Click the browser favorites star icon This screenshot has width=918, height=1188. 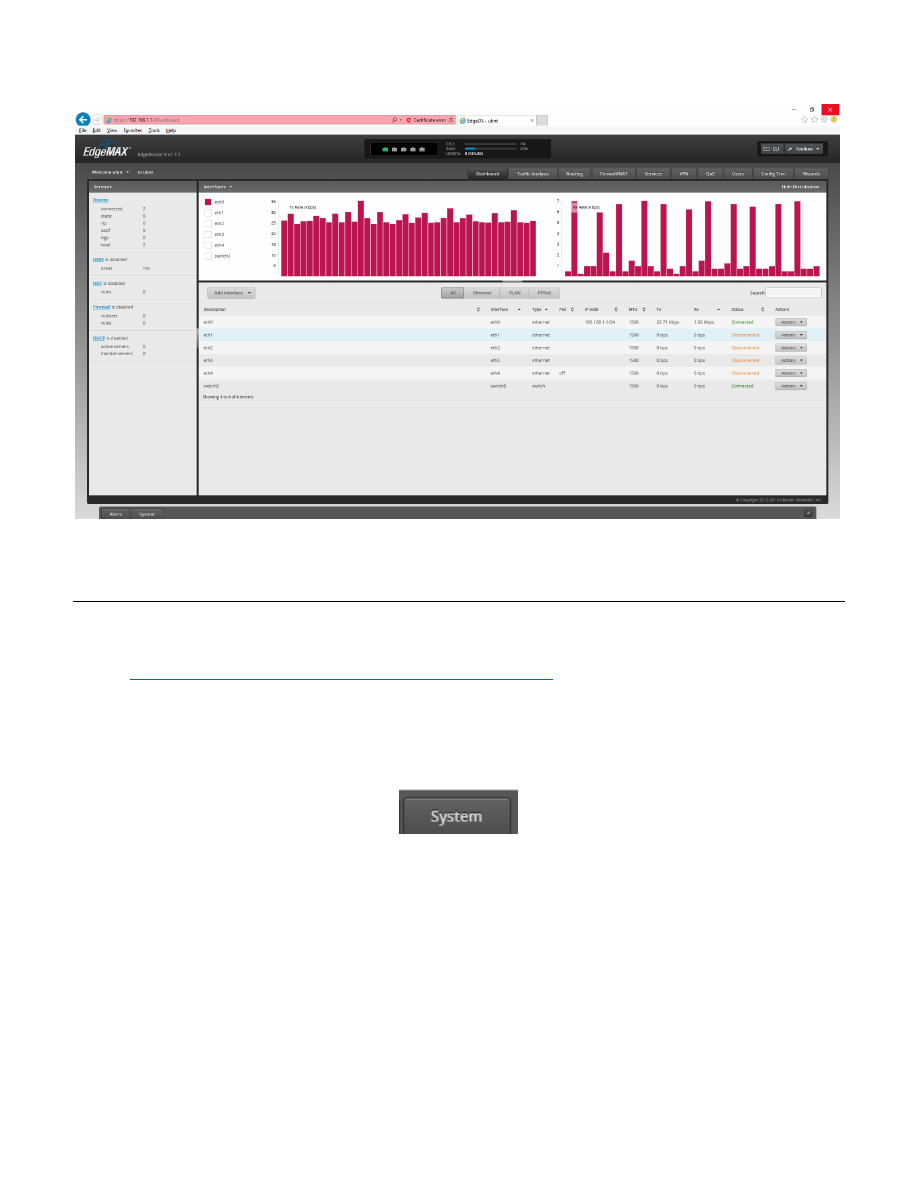tap(814, 119)
